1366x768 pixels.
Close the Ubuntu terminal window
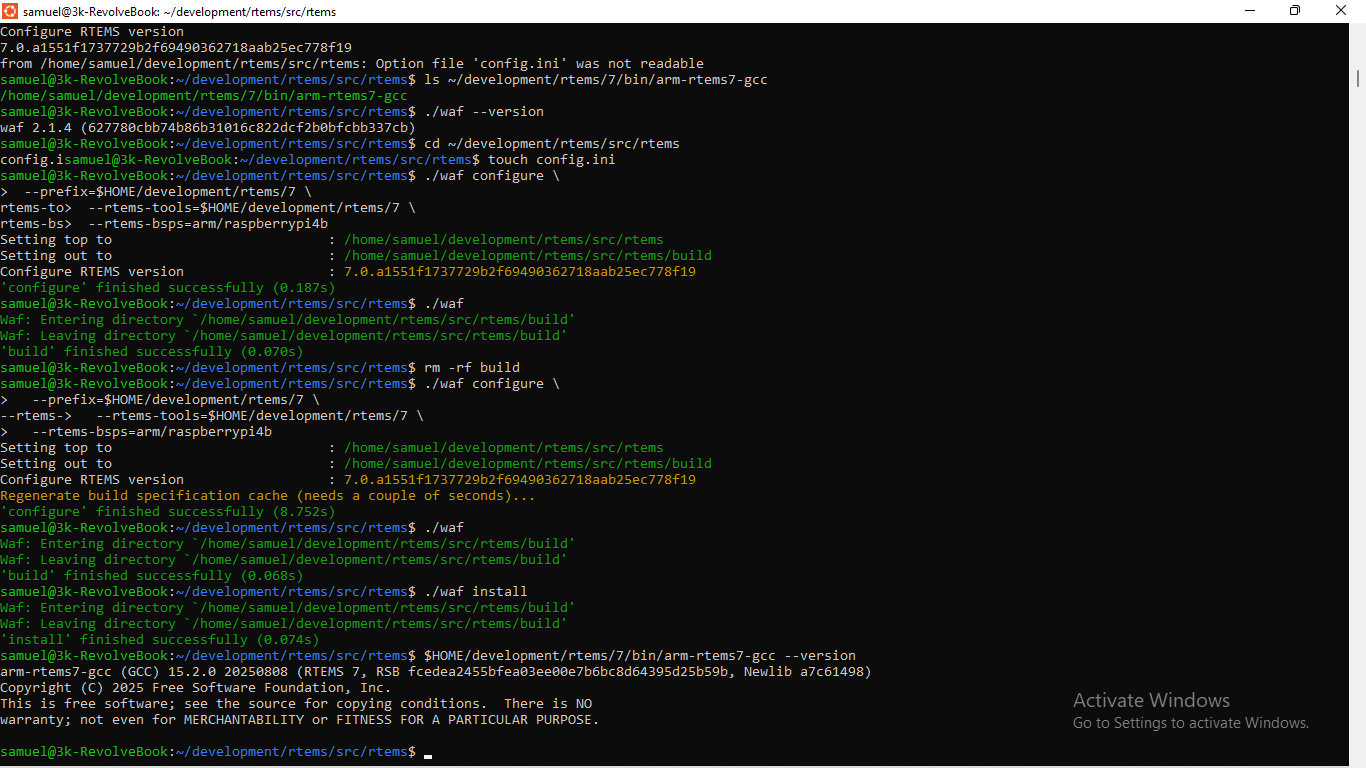click(x=1341, y=11)
